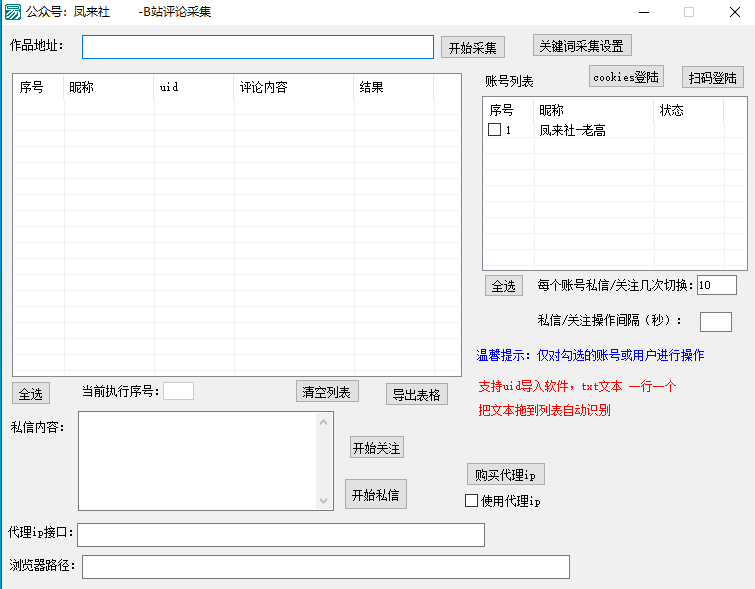Click 全选 under the comment list

[31, 394]
